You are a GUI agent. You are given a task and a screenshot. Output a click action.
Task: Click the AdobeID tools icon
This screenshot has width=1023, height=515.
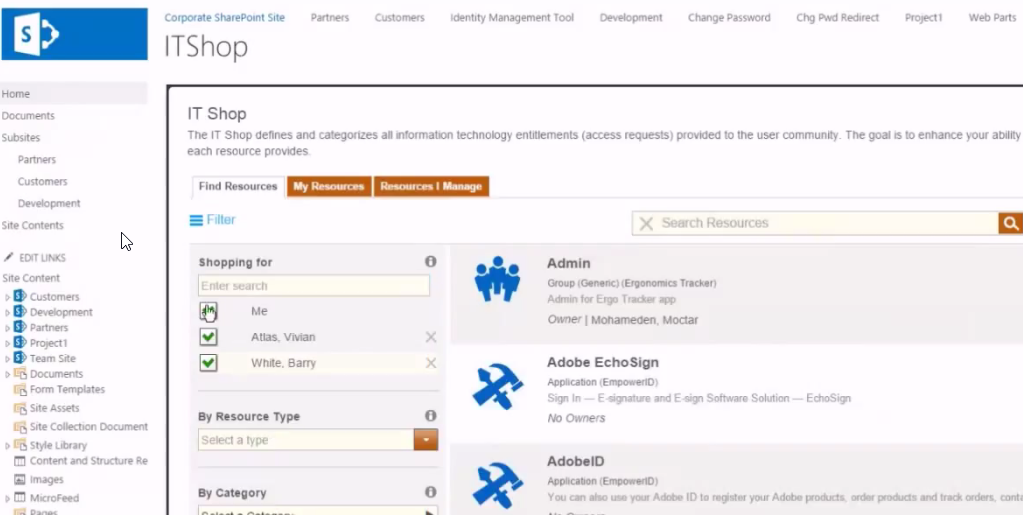pyautogui.click(x=497, y=484)
